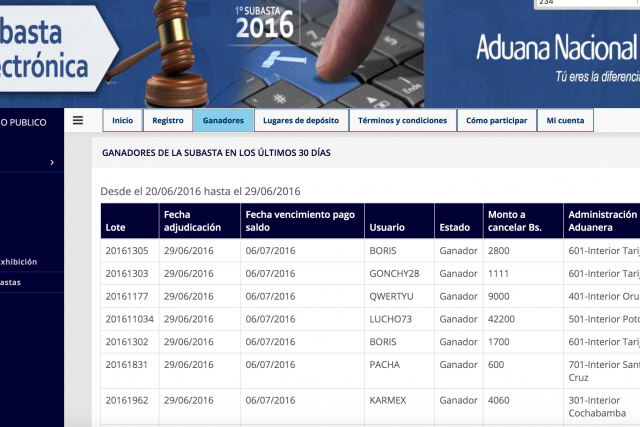Open the Inicio tab
The width and height of the screenshot is (640, 427).
(x=122, y=120)
